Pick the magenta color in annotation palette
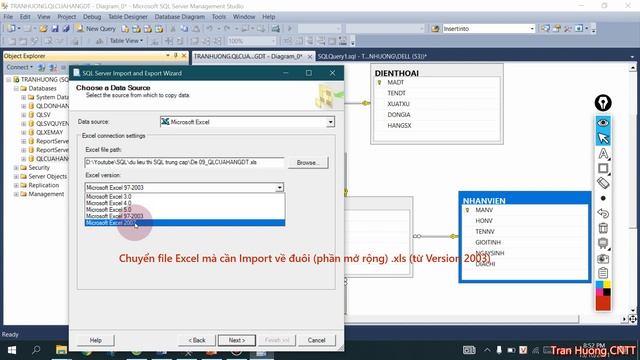This screenshot has width=640, height=360. click(600, 292)
